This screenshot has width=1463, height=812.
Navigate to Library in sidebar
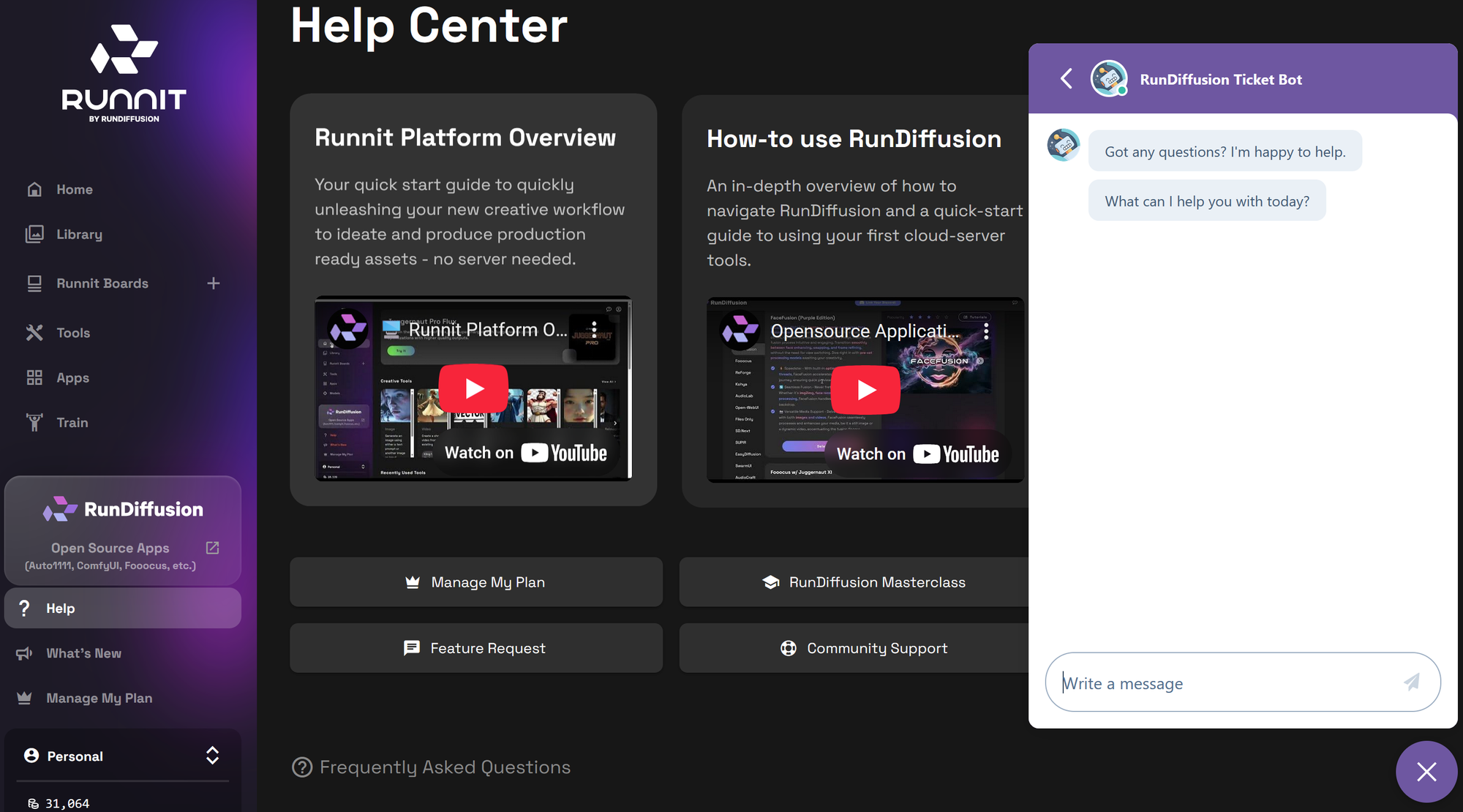click(x=79, y=234)
